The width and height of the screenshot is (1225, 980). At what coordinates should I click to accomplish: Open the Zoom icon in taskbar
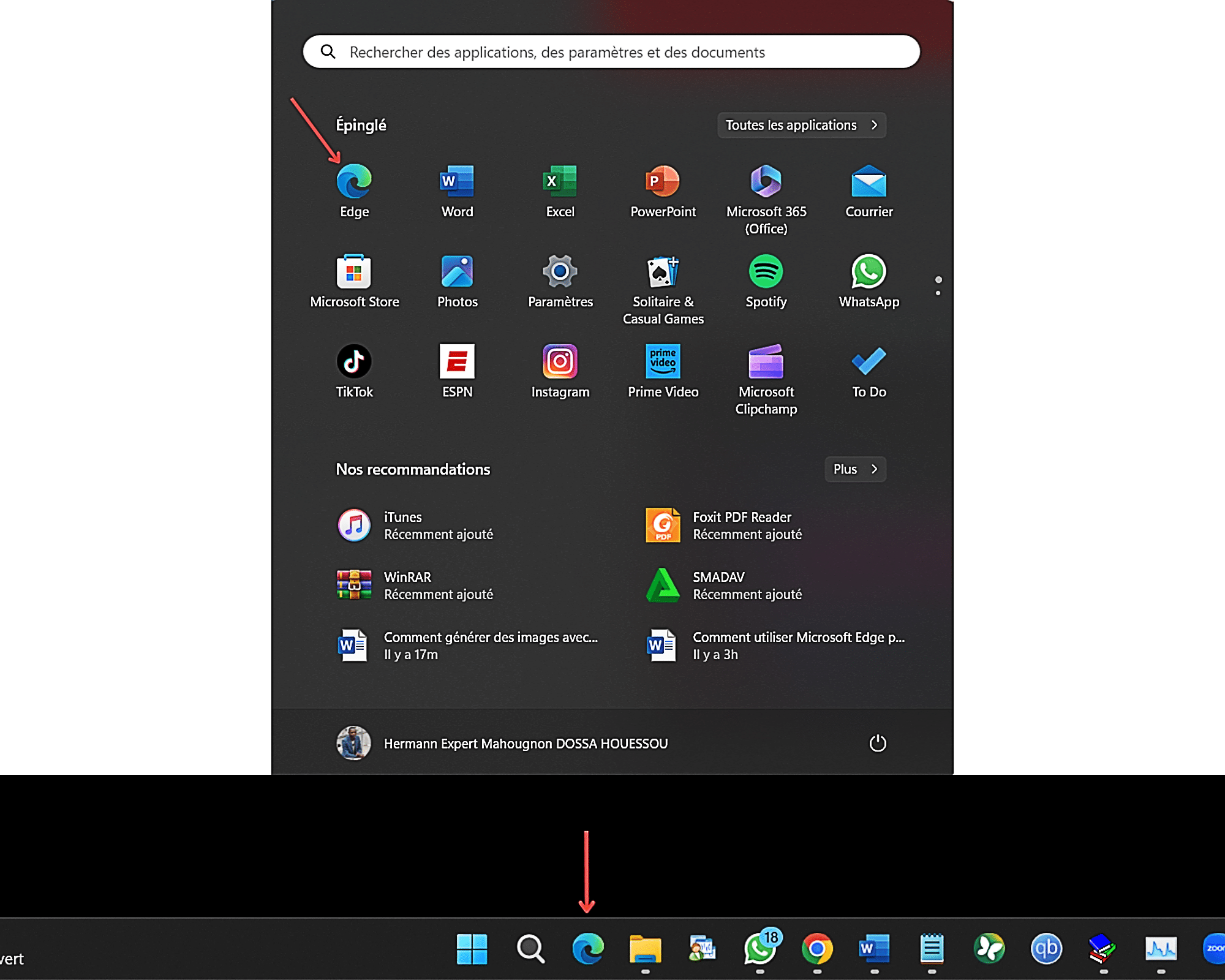point(1214,949)
